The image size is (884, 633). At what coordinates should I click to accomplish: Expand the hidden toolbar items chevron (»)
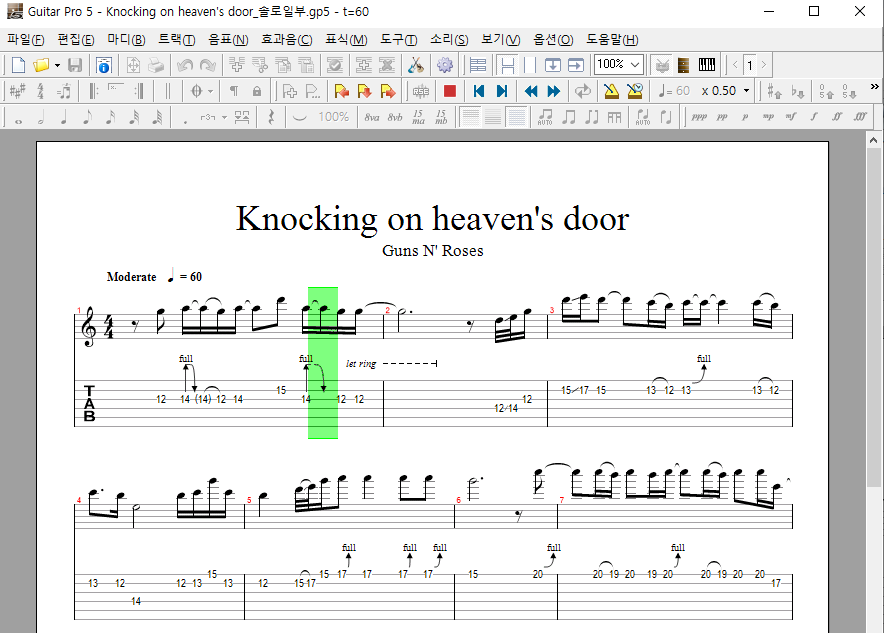coord(874,86)
